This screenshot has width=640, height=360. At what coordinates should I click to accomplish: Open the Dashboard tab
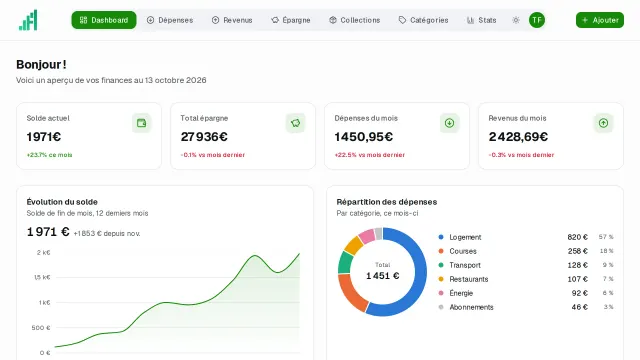coord(104,20)
